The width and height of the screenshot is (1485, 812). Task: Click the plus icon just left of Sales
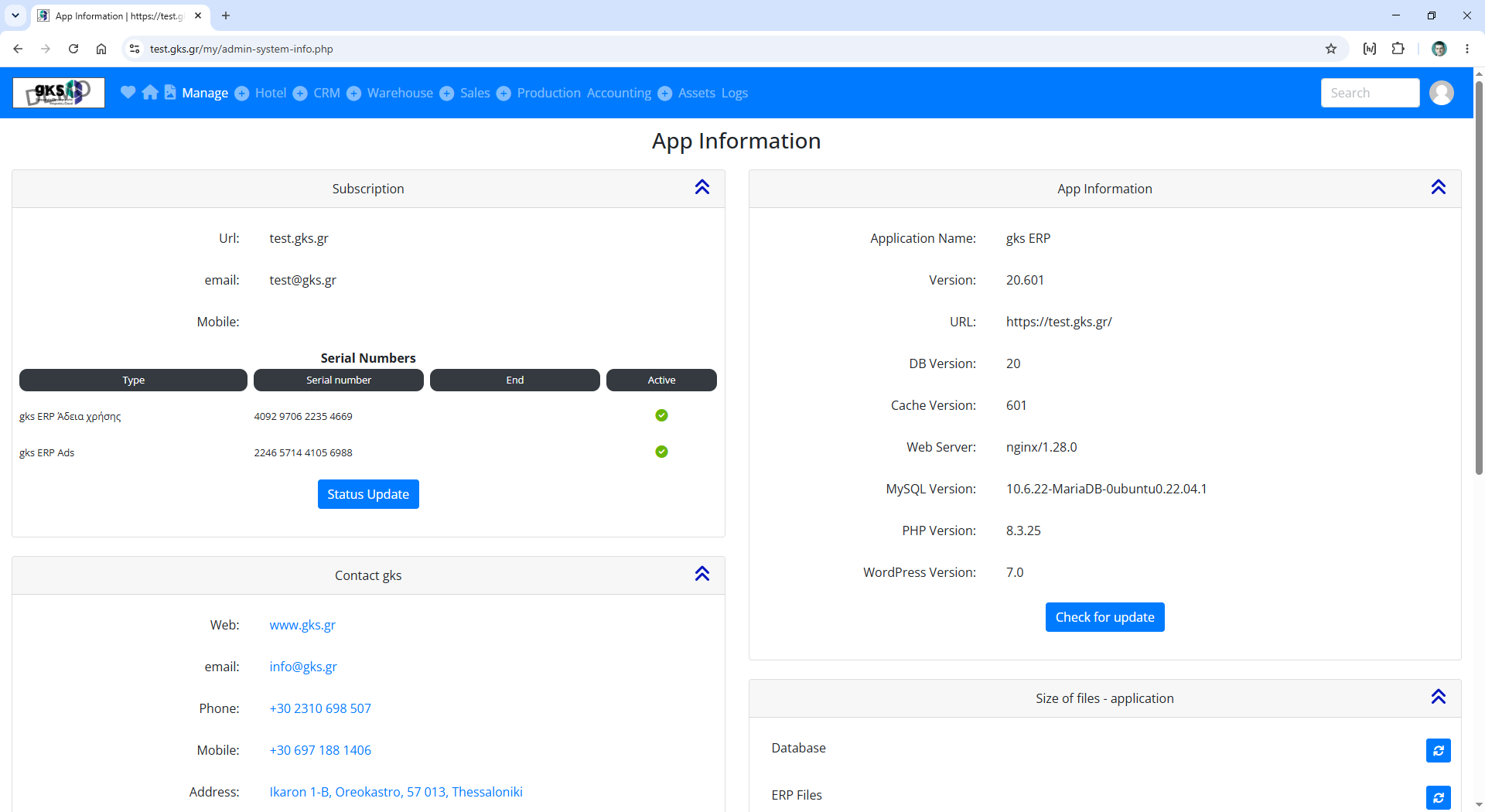click(x=447, y=94)
